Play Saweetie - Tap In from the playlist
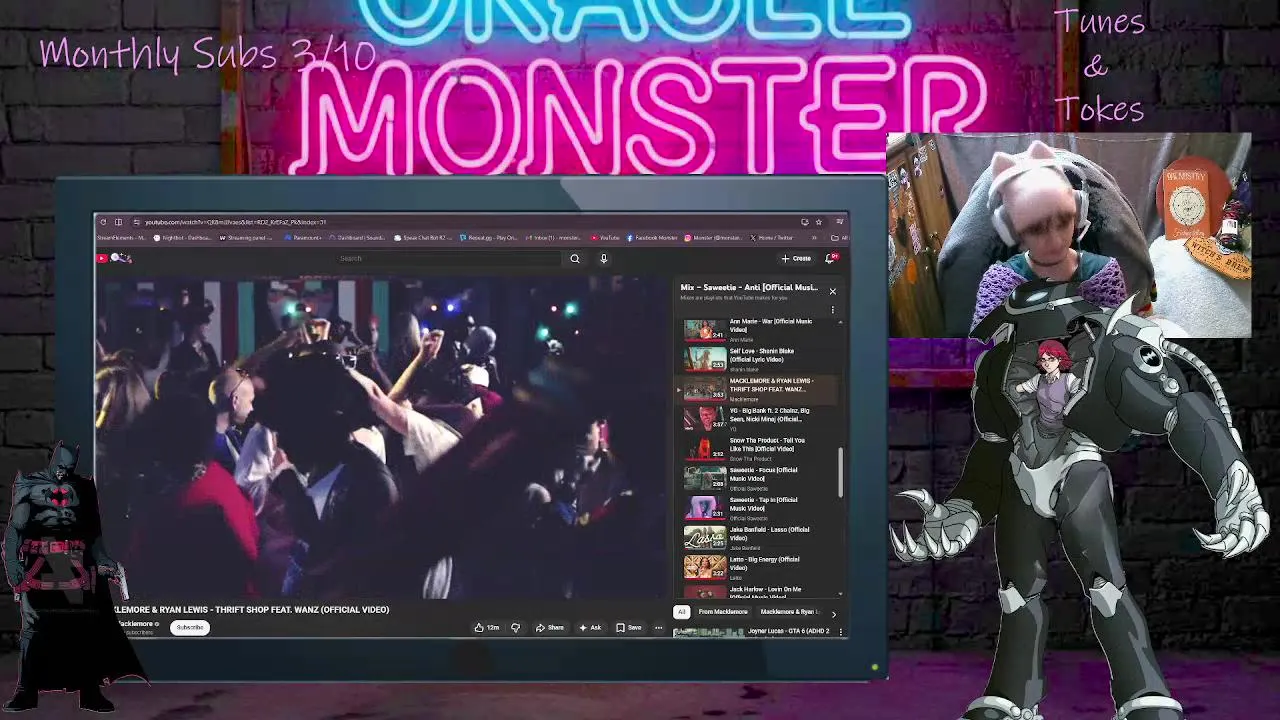The image size is (1280, 720). click(760, 508)
